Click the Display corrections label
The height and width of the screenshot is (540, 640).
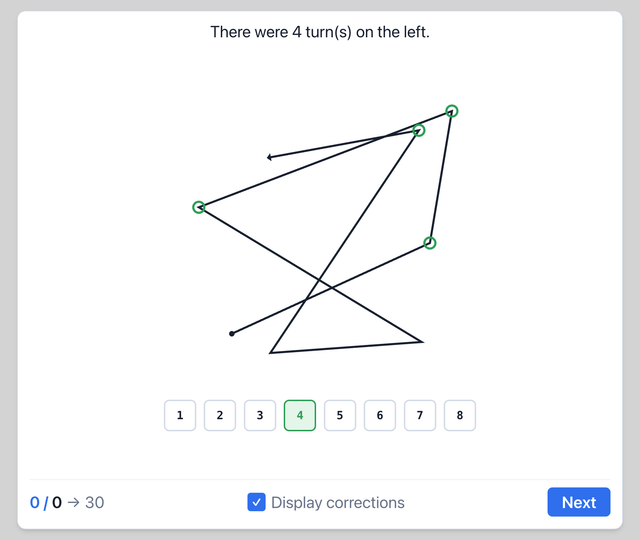coord(338,502)
